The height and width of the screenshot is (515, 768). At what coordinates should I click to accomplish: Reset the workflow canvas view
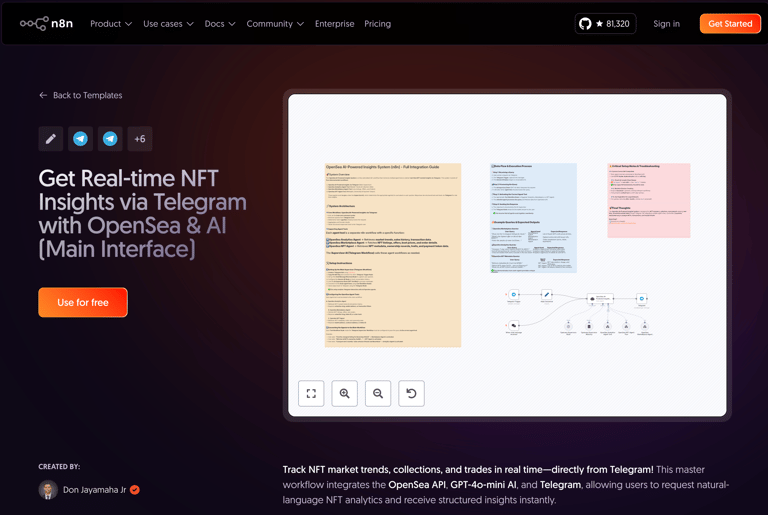point(411,393)
